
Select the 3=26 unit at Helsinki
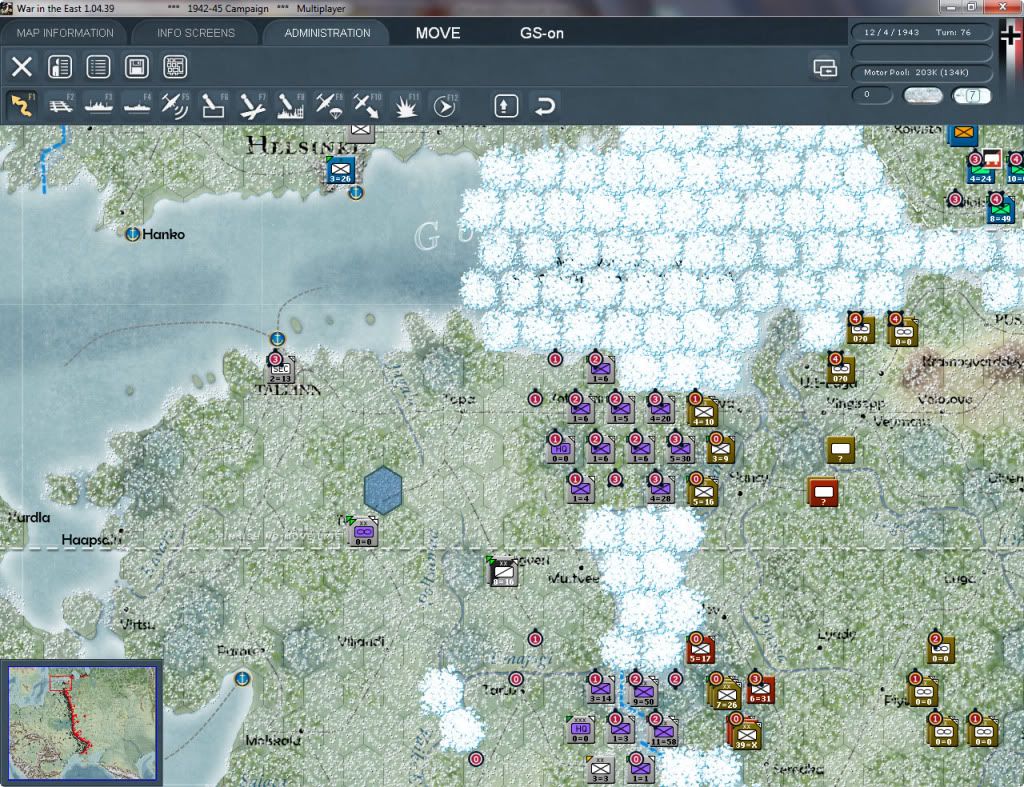pyautogui.click(x=340, y=170)
